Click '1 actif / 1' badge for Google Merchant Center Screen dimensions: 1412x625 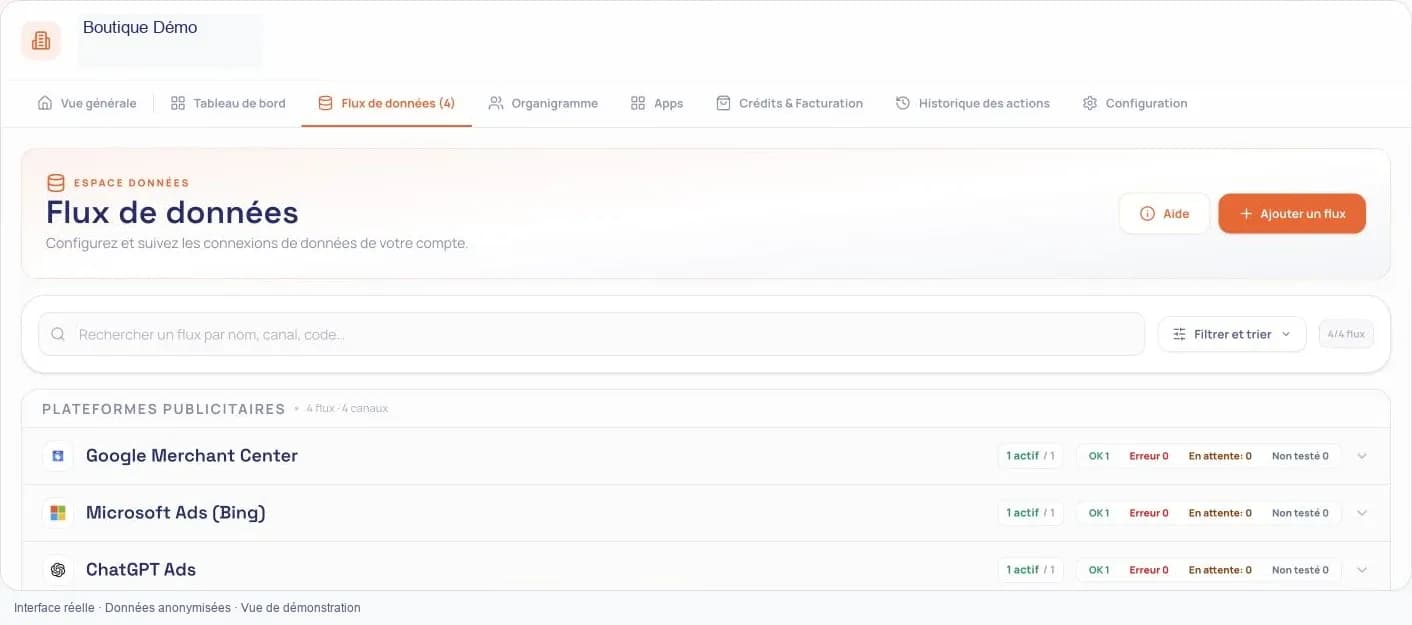(x=1030, y=456)
